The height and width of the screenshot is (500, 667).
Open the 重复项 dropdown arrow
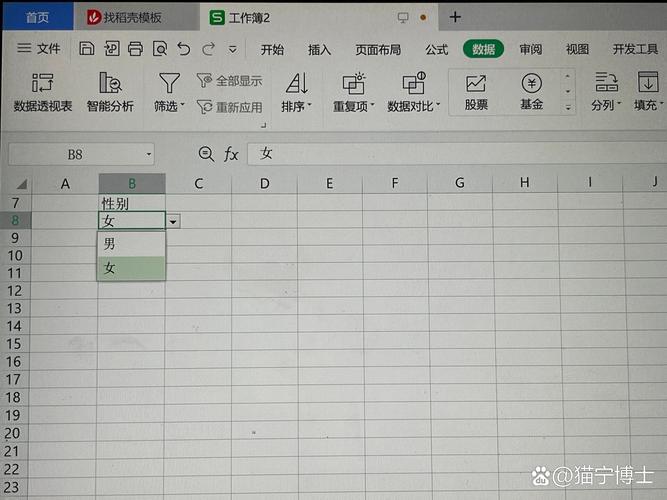(372, 104)
